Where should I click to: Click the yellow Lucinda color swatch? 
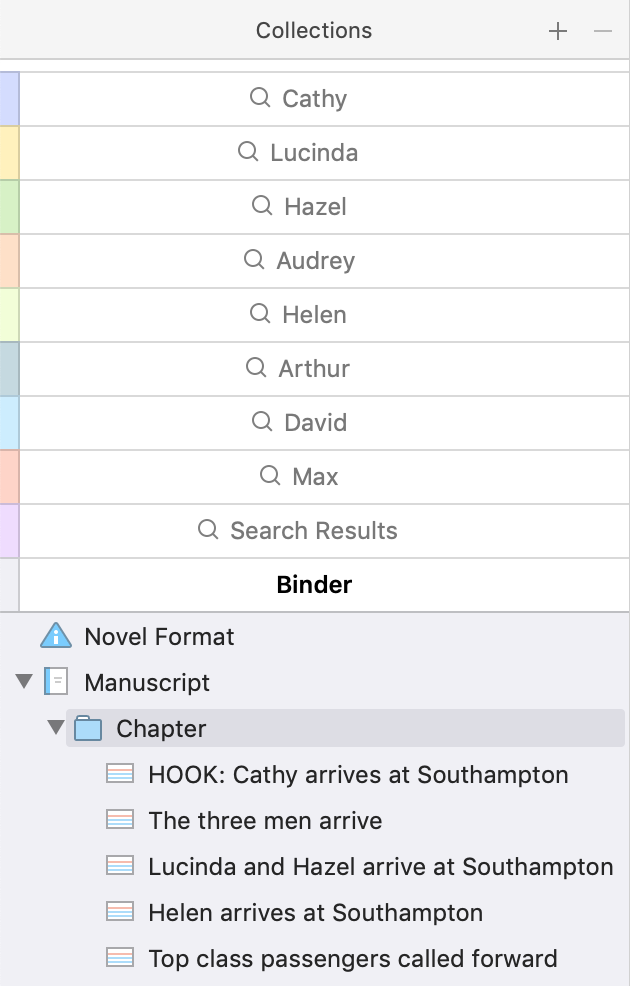click(9, 153)
